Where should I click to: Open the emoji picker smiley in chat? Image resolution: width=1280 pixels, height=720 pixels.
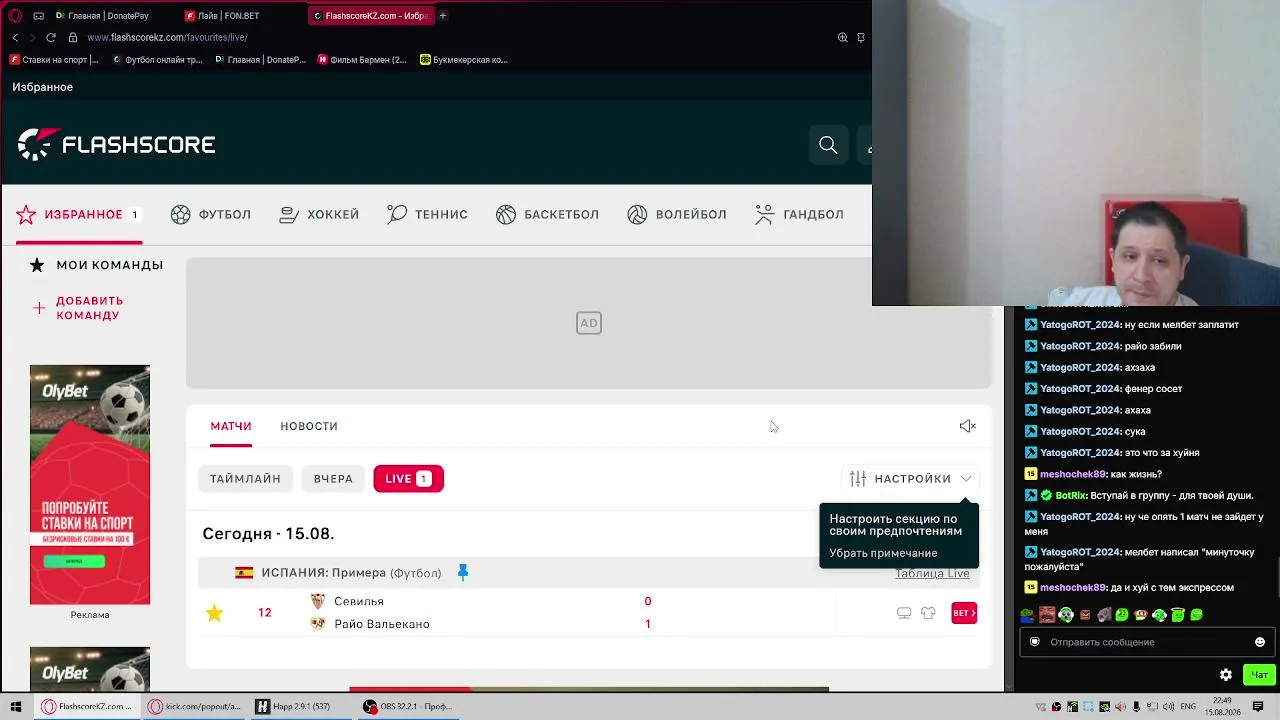1260,642
